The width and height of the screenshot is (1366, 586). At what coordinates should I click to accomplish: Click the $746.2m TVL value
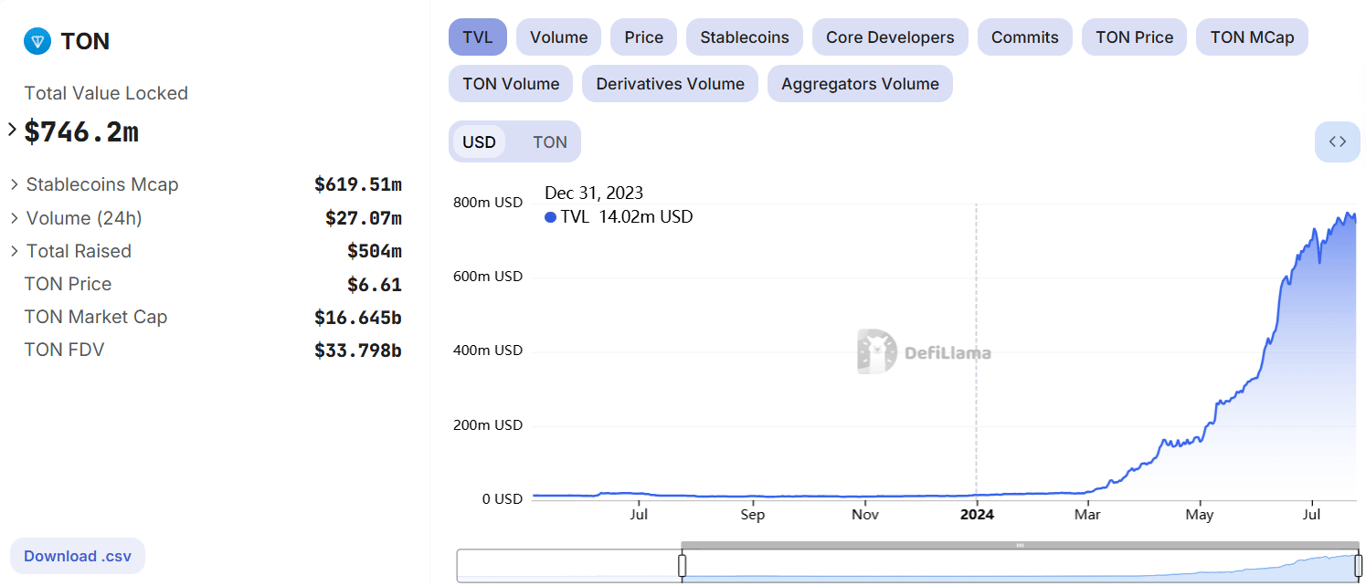click(81, 131)
